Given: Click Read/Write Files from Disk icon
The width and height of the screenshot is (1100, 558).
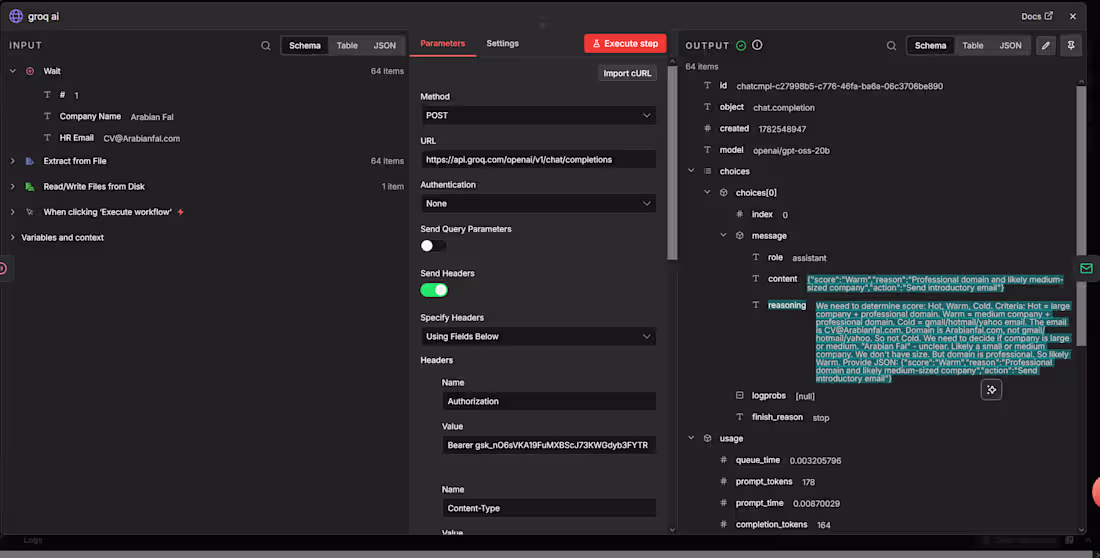Looking at the screenshot, I should click(30, 187).
